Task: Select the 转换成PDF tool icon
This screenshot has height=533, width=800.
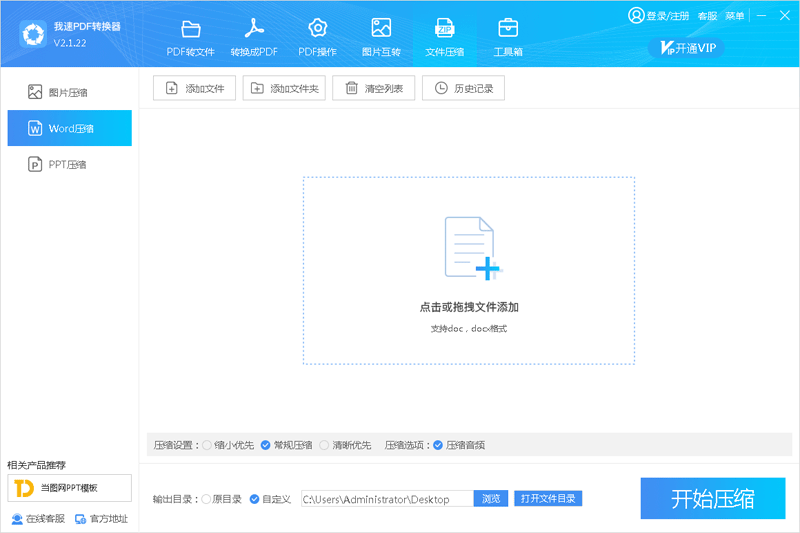Action: coord(254,29)
